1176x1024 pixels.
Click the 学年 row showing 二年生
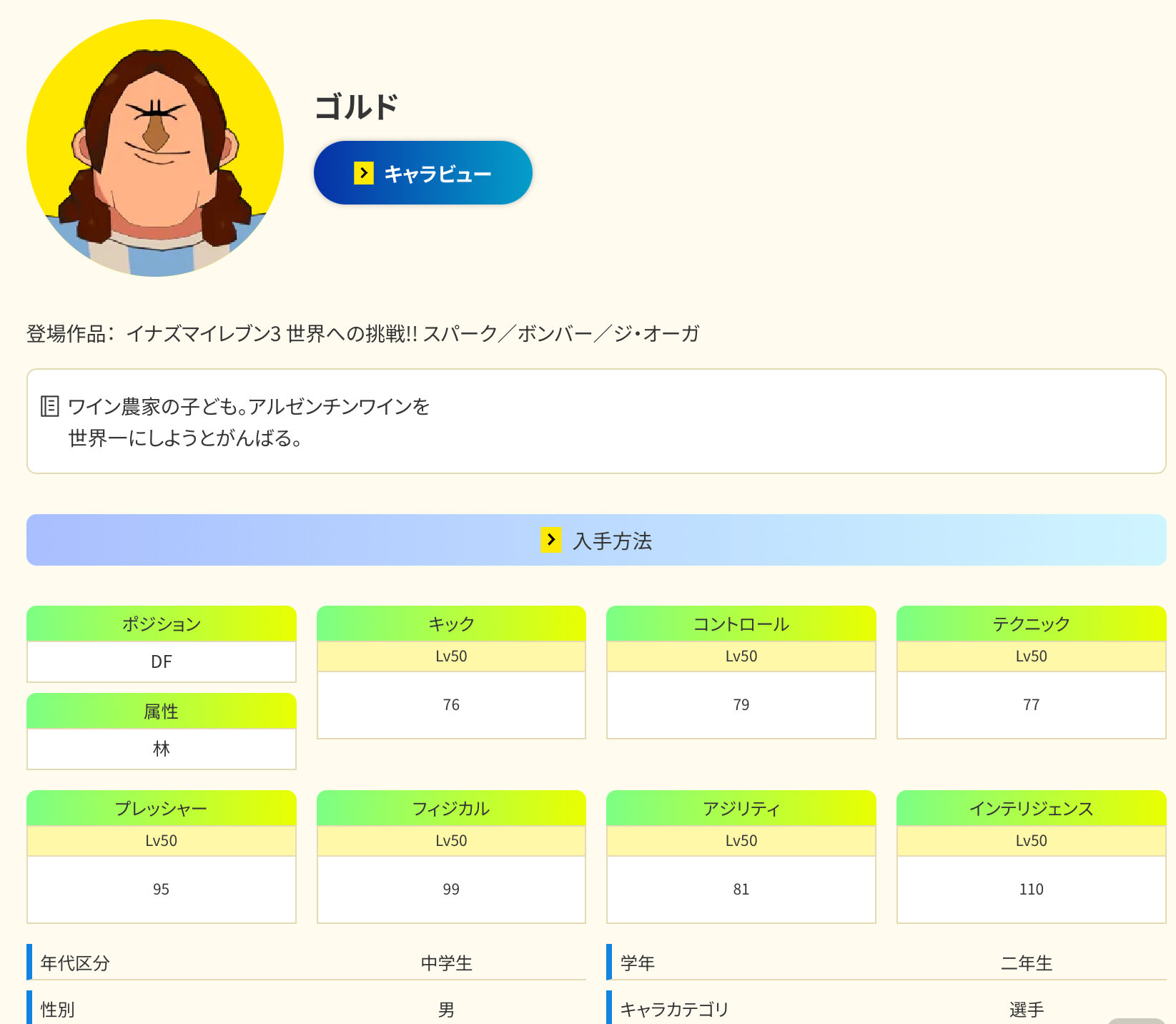click(x=886, y=963)
